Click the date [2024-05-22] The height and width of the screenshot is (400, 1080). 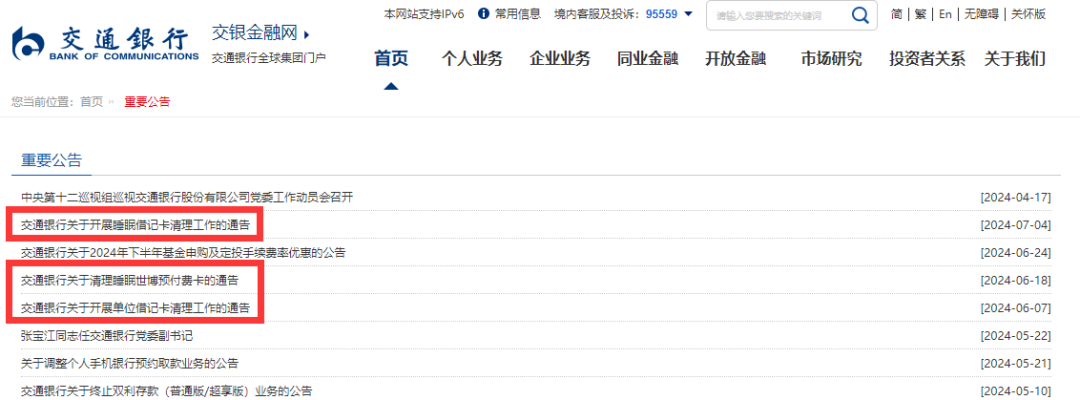(x=1016, y=335)
